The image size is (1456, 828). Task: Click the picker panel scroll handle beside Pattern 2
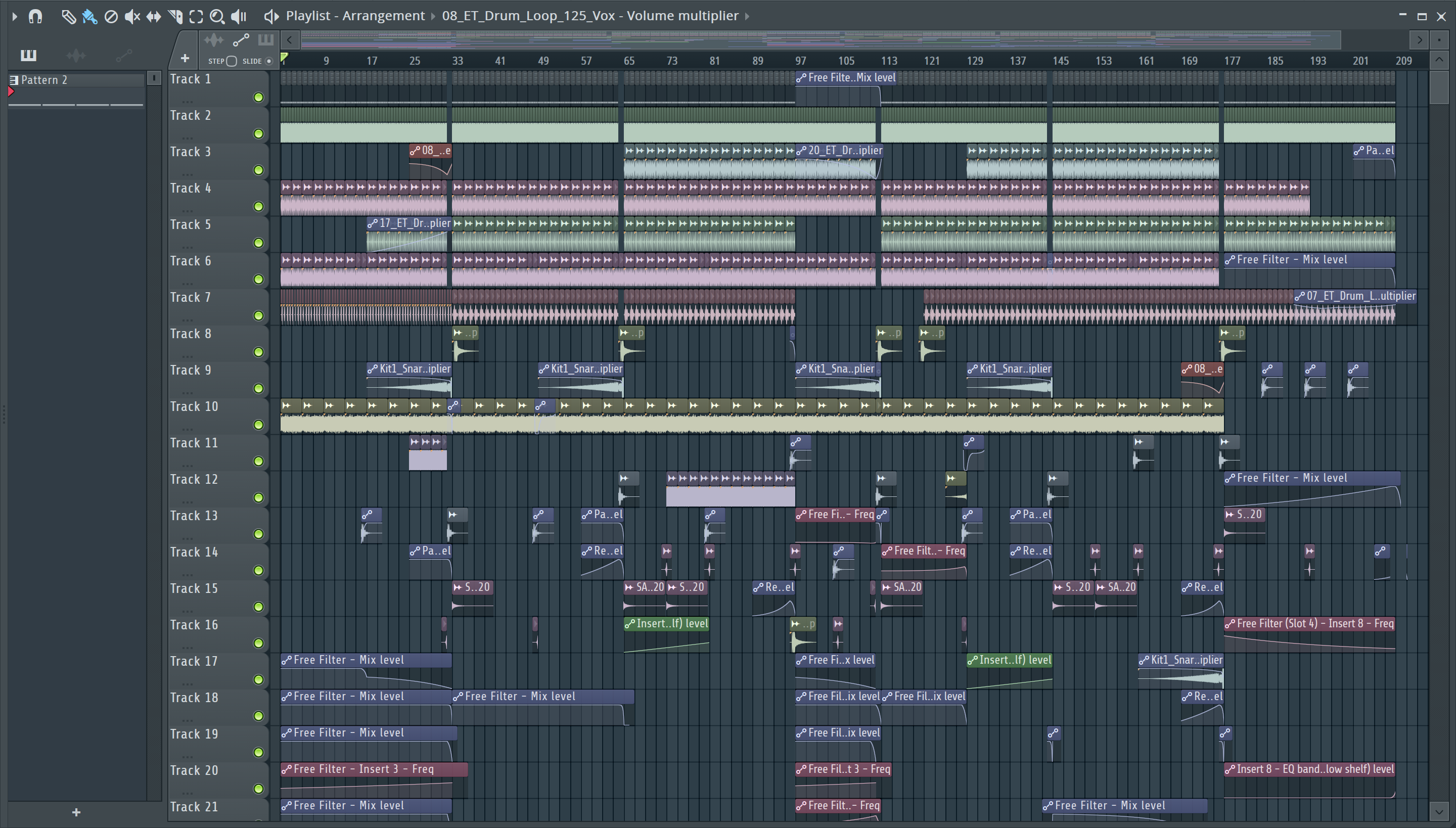(154, 78)
